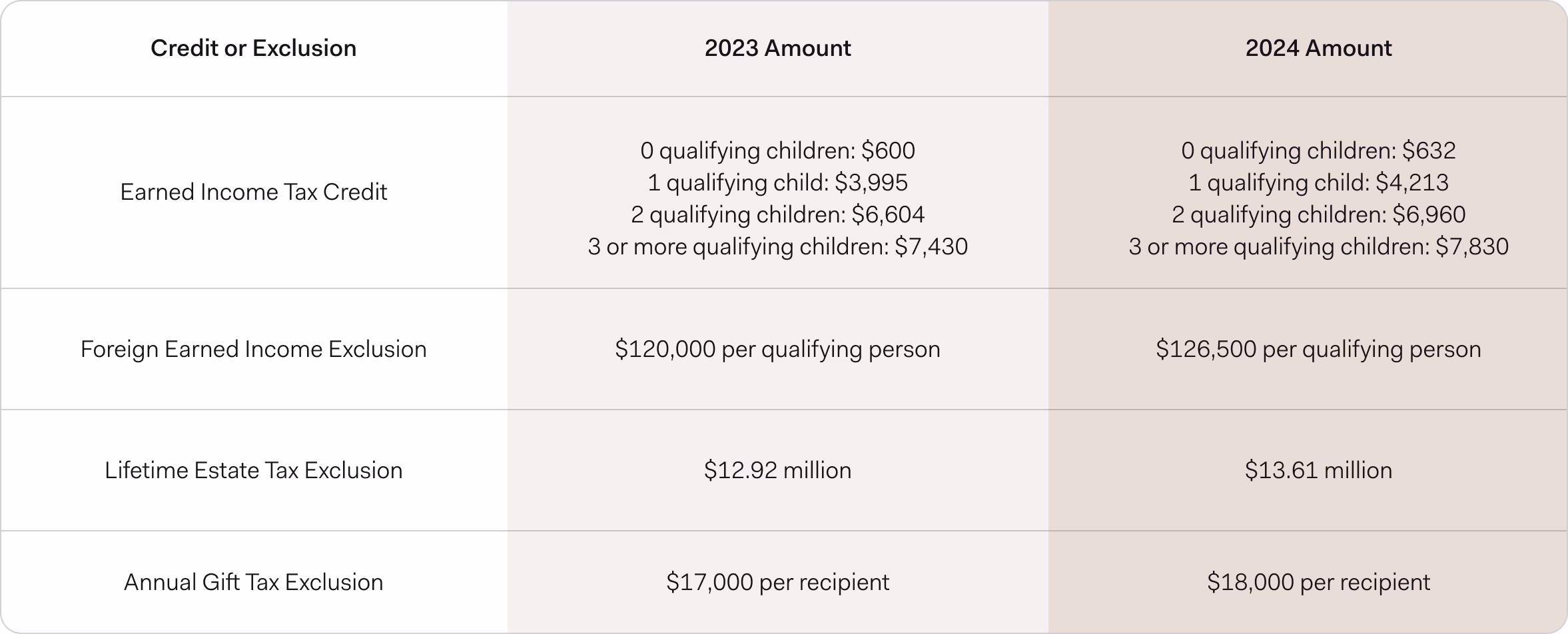Image resolution: width=1568 pixels, height=634 pixels.
Task: Click the Foreign Earned Income Exclusion label
Action: coord(253,349)
